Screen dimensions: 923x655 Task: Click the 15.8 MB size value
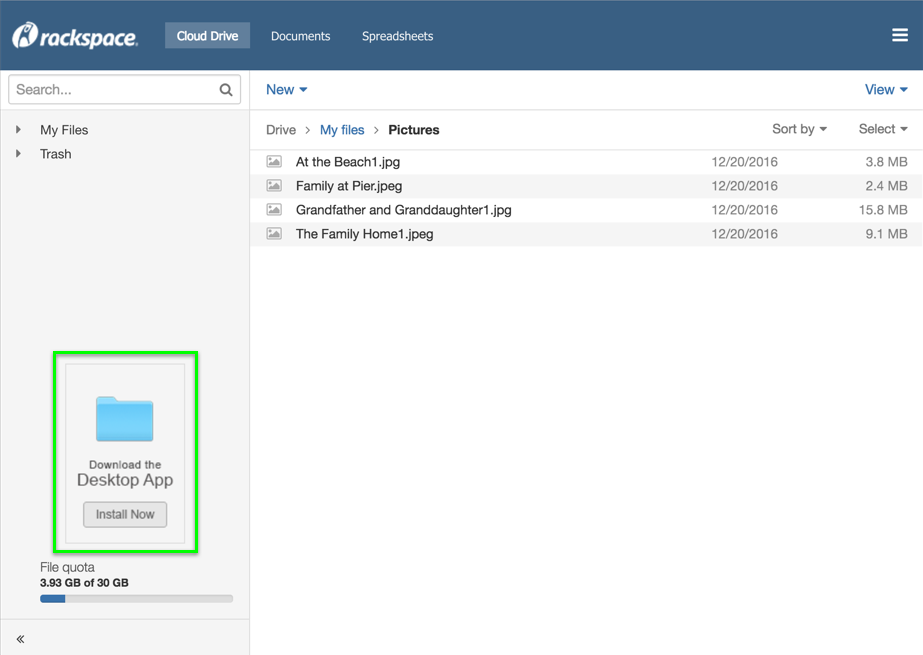tap(883, 210)
